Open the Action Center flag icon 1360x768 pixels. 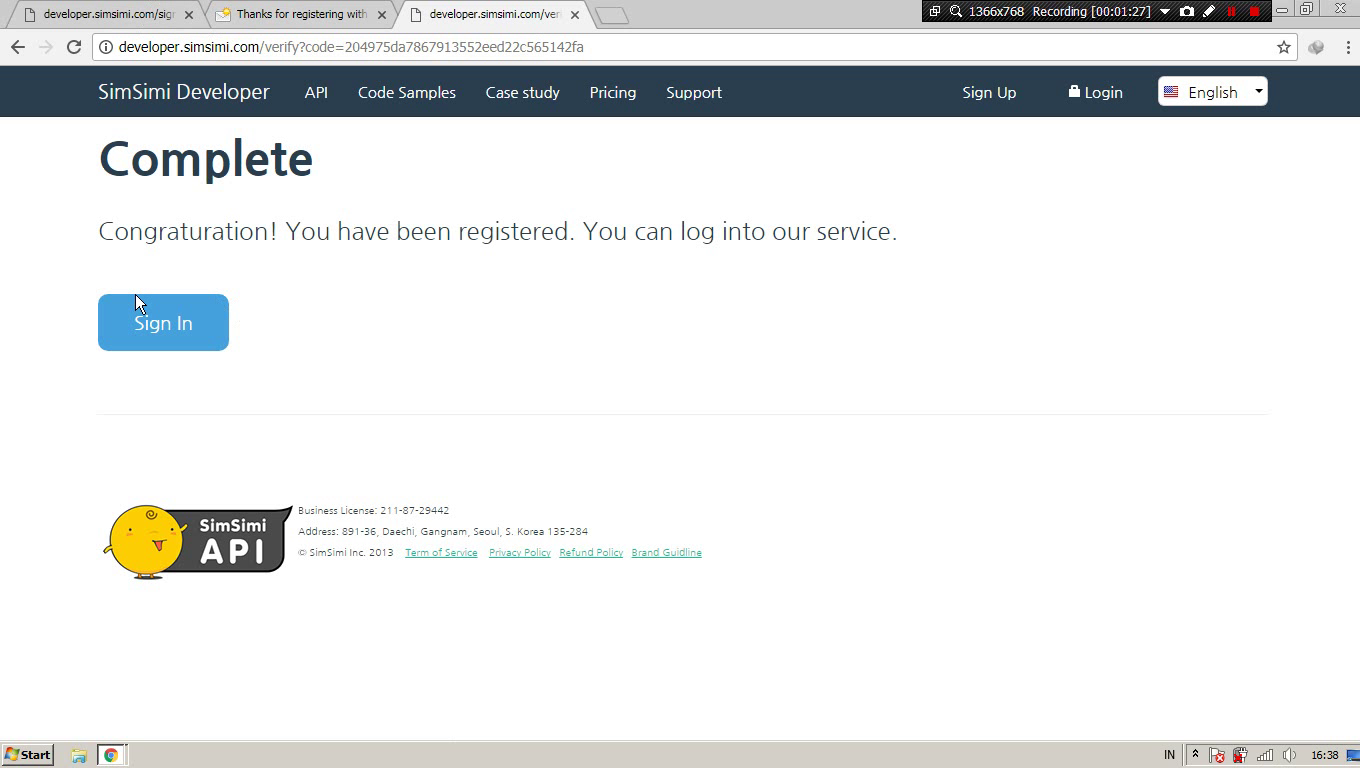1217,755
